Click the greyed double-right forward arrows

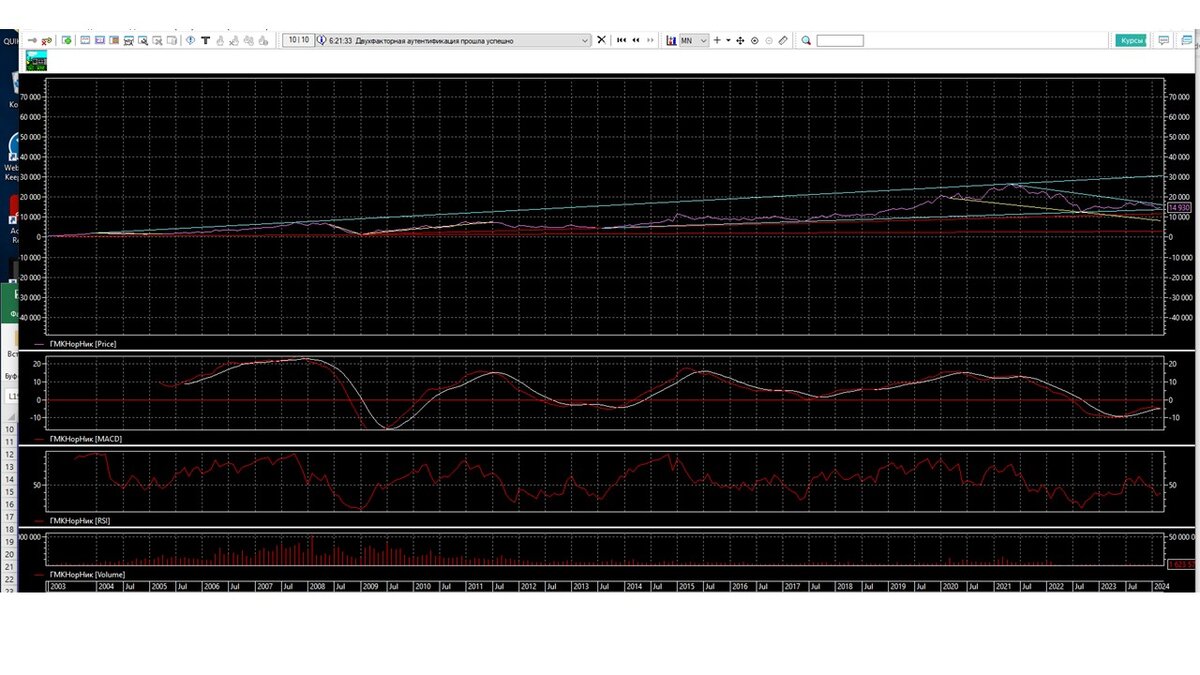(652, 40)
